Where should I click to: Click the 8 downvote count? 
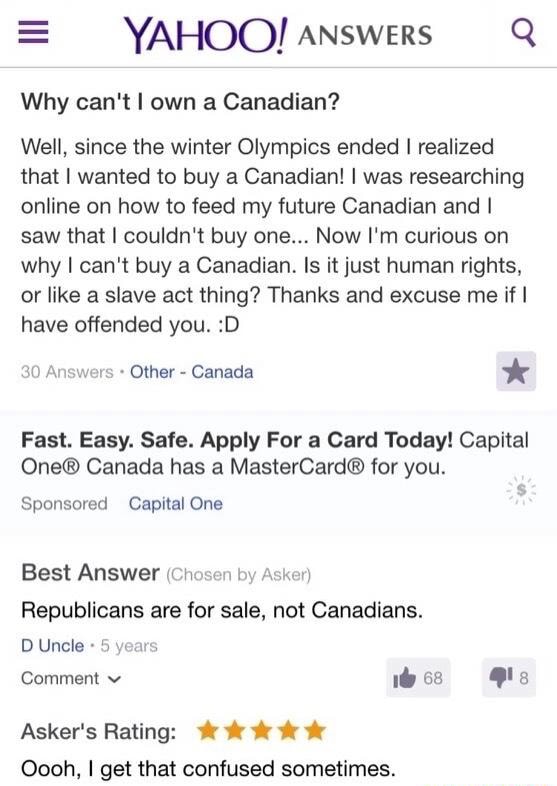524,678
